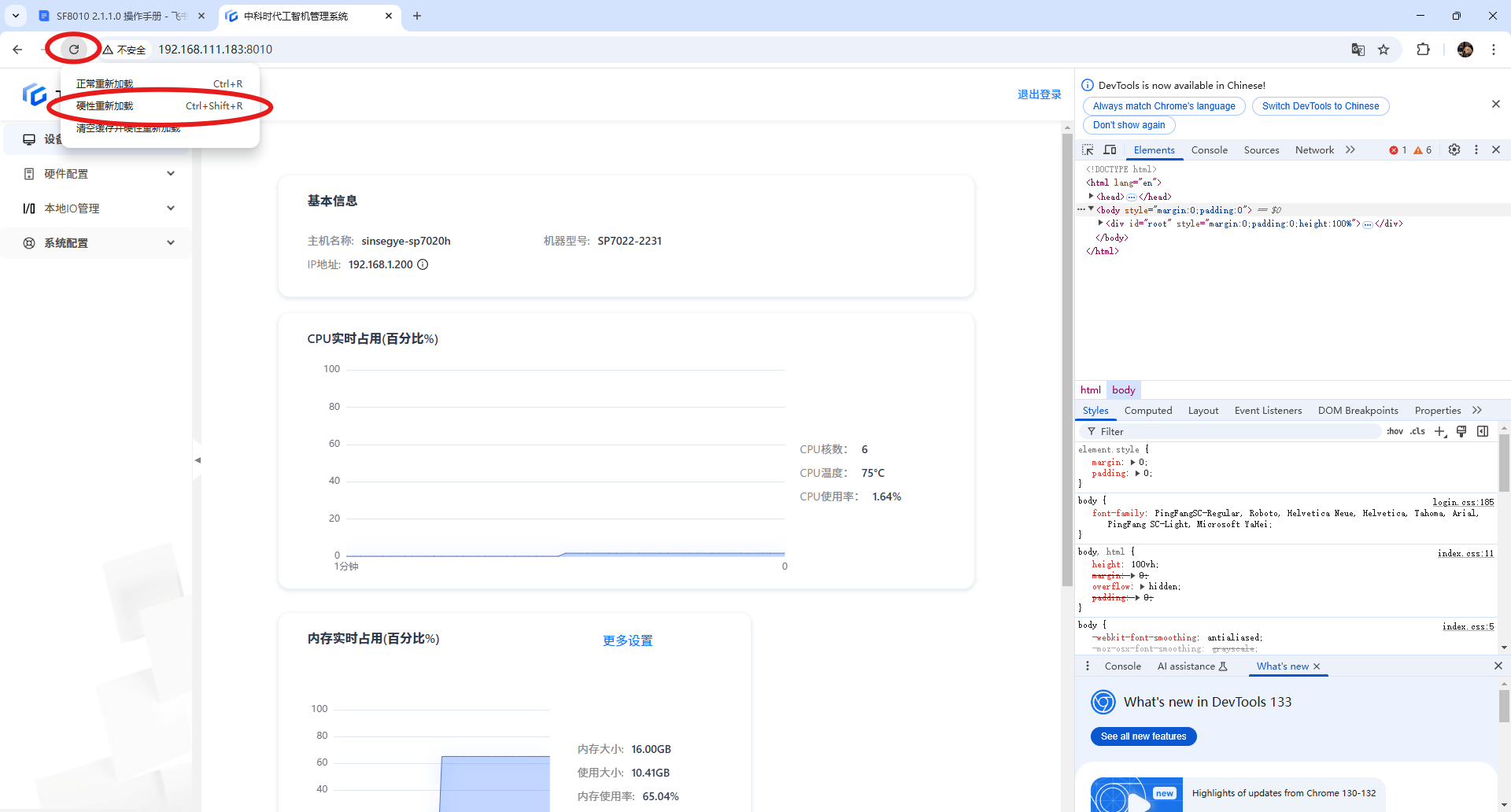Click the new style rule plus icon

point(1440,431)
